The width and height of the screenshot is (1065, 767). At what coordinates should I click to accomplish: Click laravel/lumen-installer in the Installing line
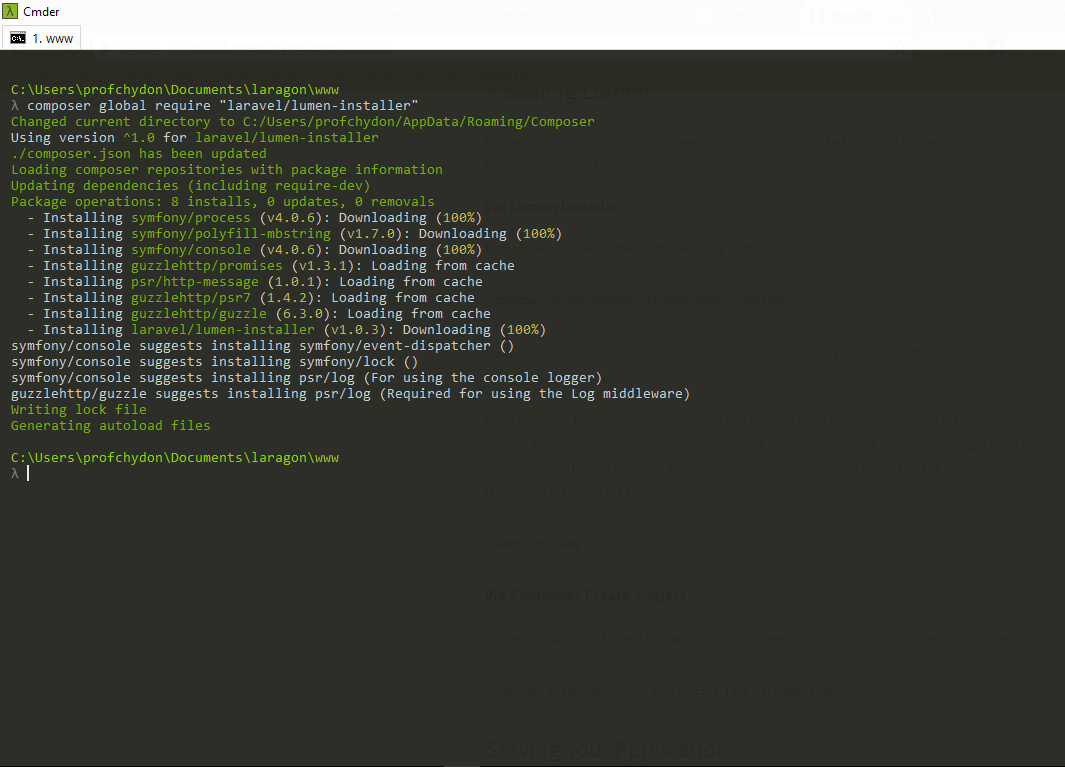223,329
